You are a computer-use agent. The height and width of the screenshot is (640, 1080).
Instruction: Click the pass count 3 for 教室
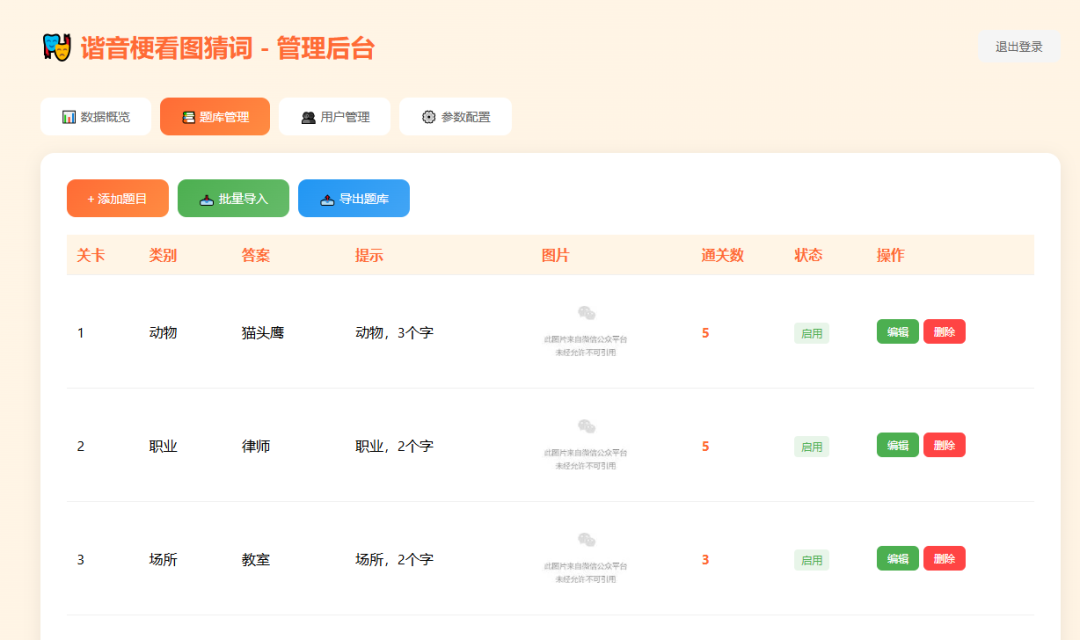pyautogui.click(x=705, y=560)
